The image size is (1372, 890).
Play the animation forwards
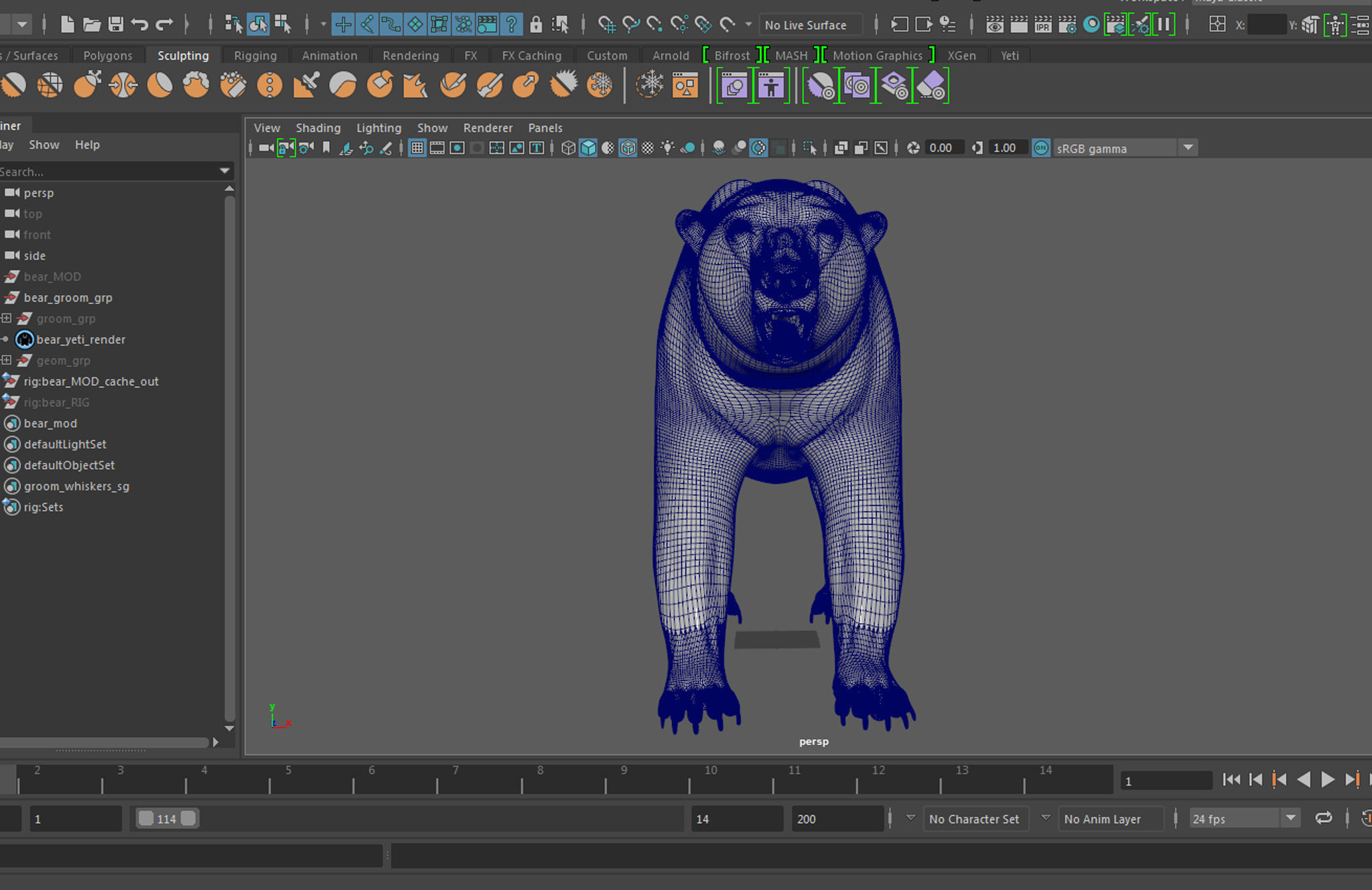click(1327, 779)
